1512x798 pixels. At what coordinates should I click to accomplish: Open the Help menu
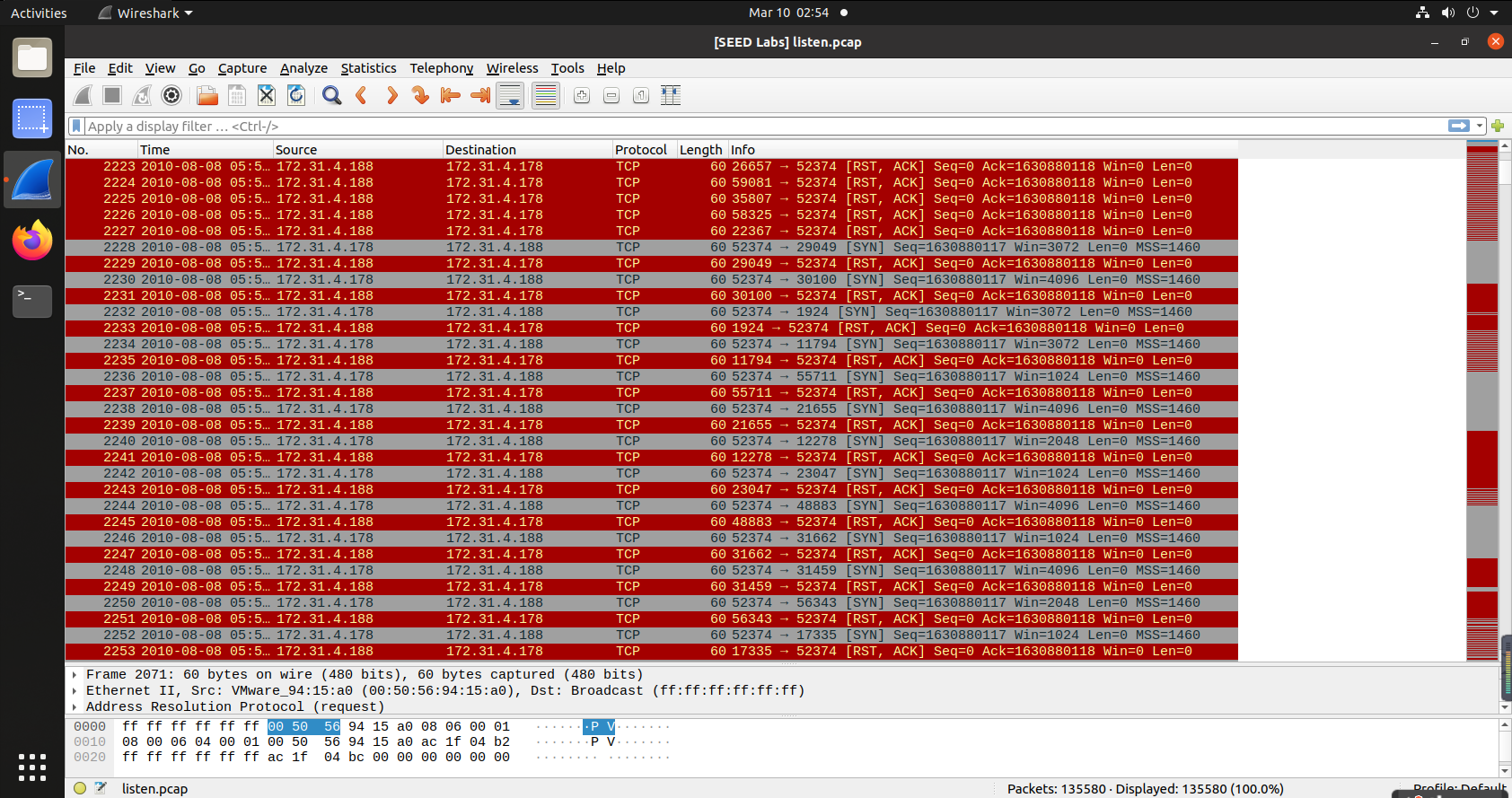click(x=611, y=68)
